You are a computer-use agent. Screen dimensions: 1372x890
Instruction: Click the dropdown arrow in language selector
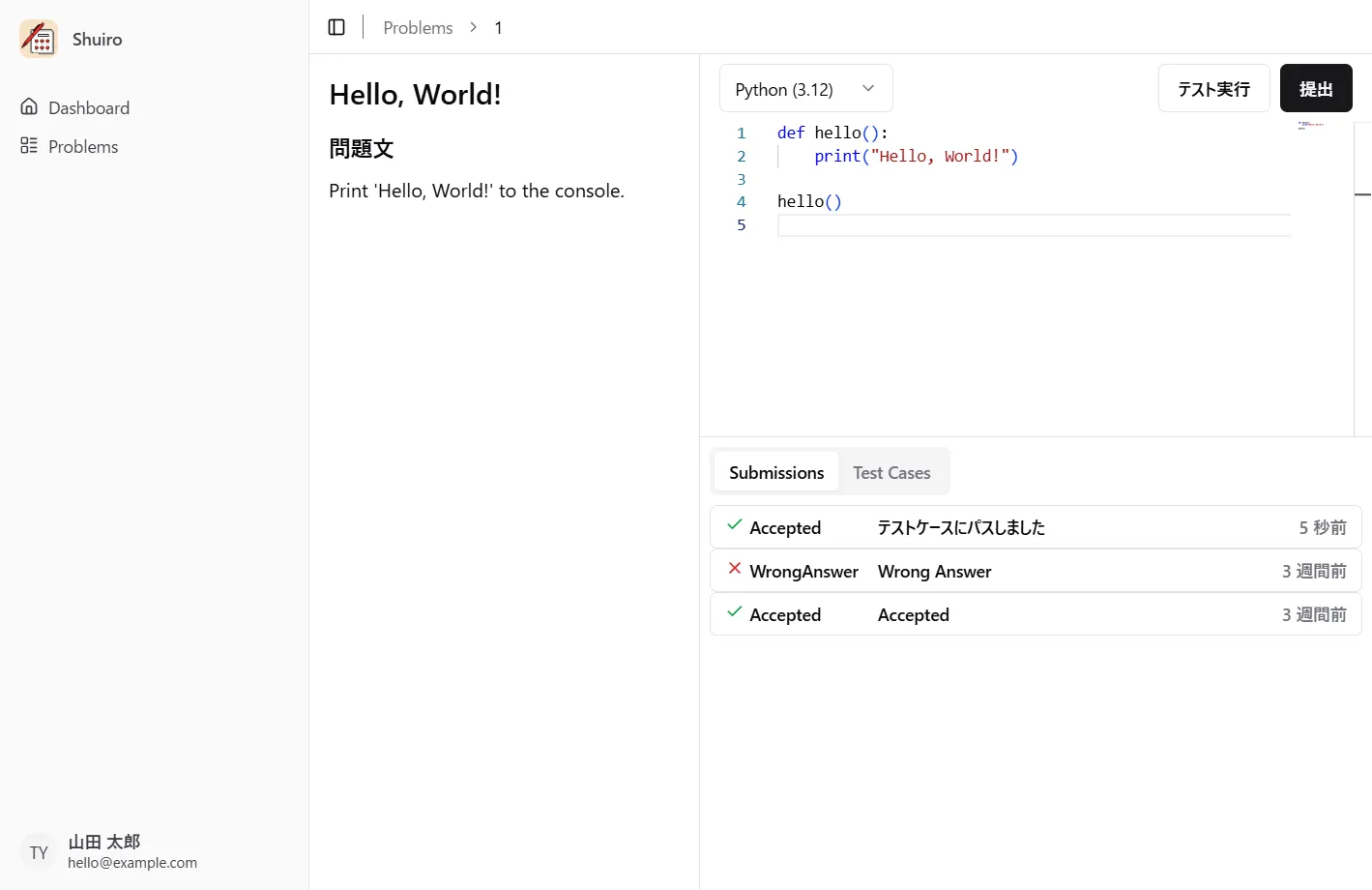click(868, 89)
